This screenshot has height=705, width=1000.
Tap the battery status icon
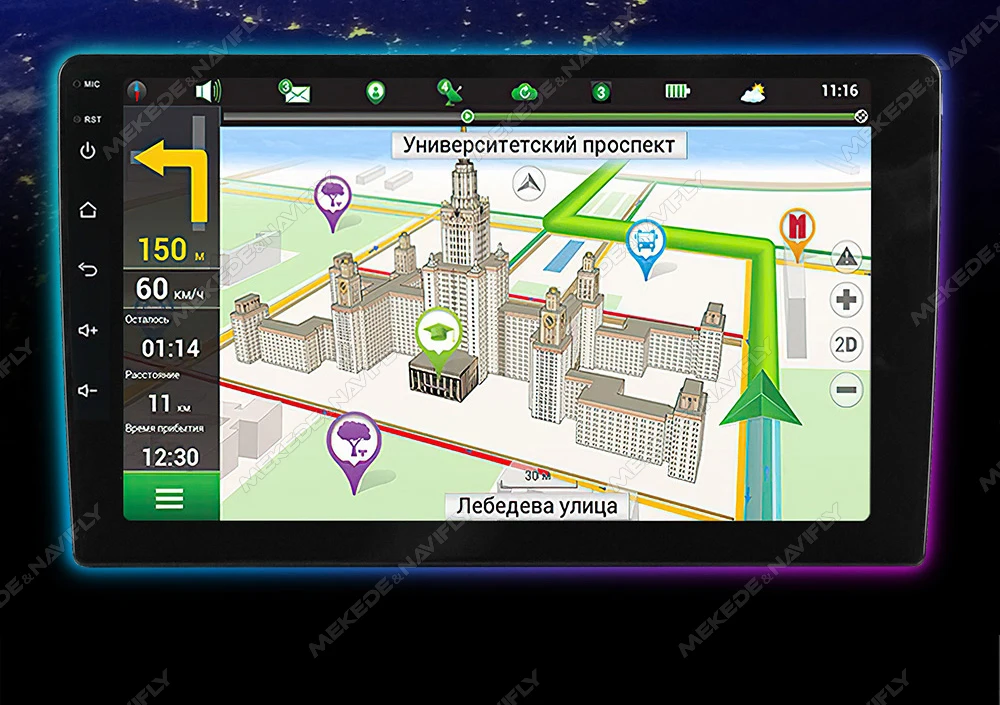pos(677,92)
